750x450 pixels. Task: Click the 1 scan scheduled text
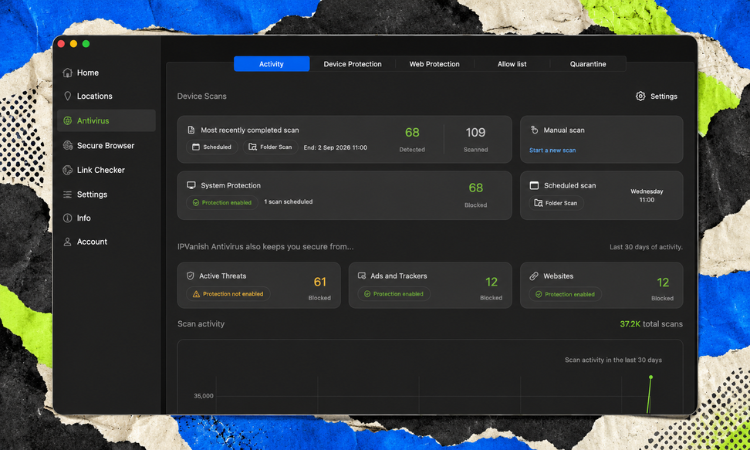pos(288,202)
